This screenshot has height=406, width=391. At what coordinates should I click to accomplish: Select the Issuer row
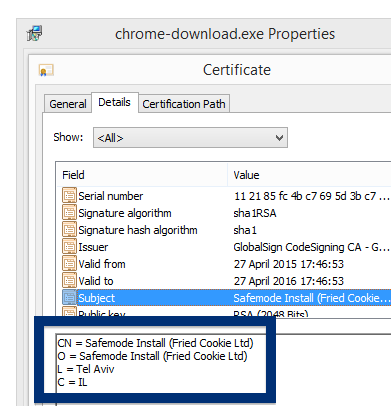coord(226,247)
